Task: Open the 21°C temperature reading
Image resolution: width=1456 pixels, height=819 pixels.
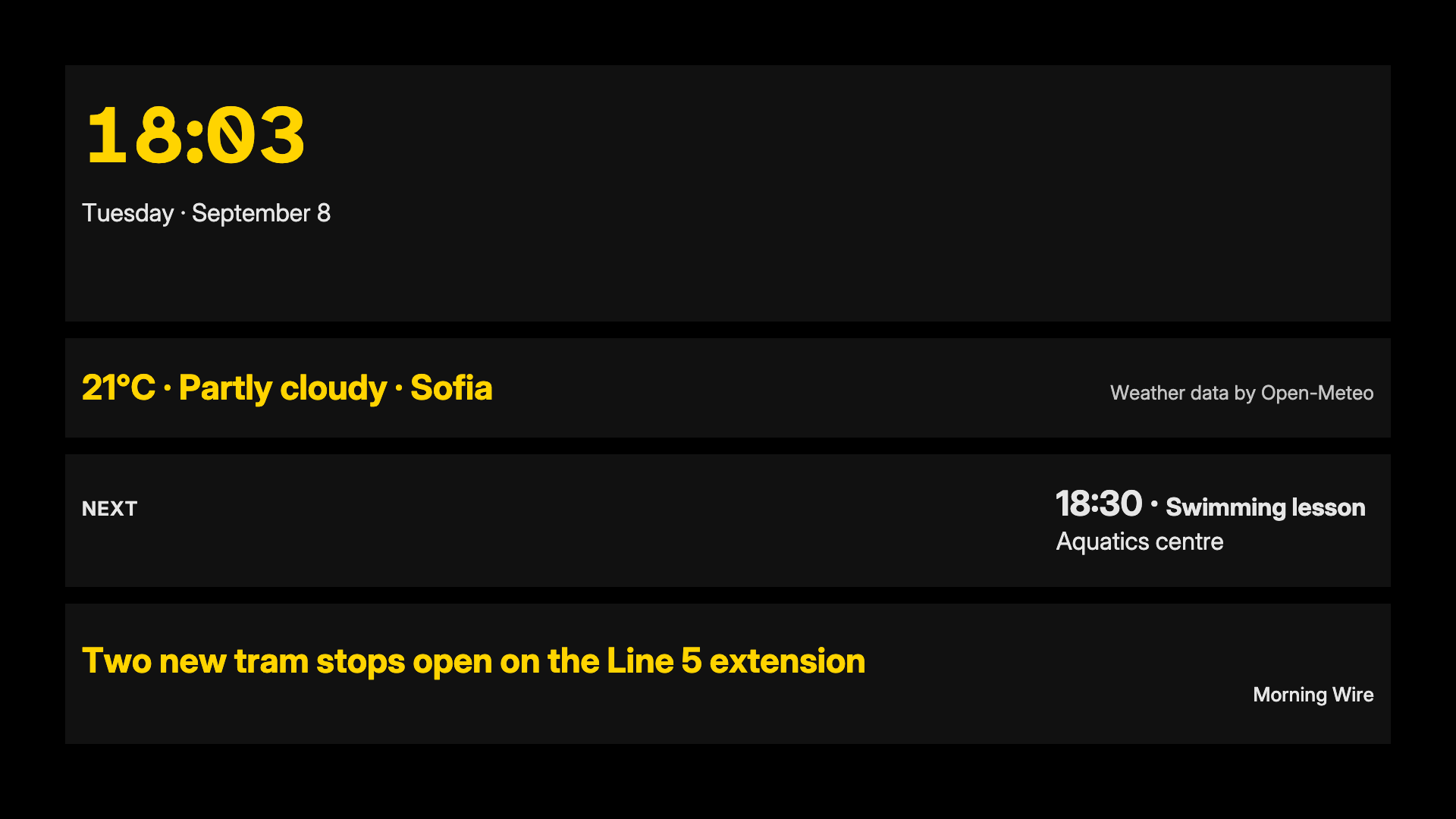Action: tap(118, 388)
